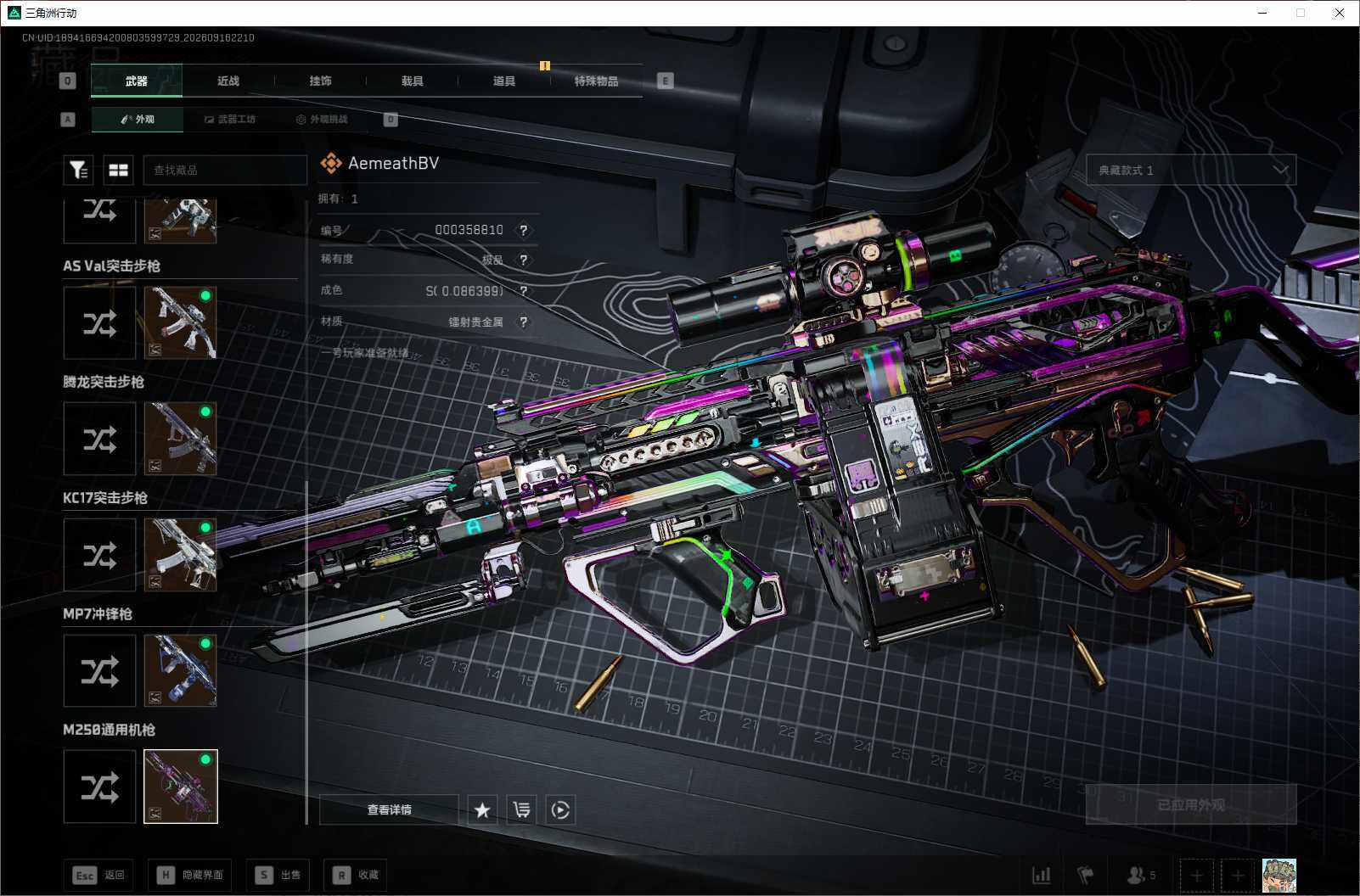This screenshot has height=896, width=1360.
Task: Click the A key previous sub-tab icon
Action: (x=68, y=120)
